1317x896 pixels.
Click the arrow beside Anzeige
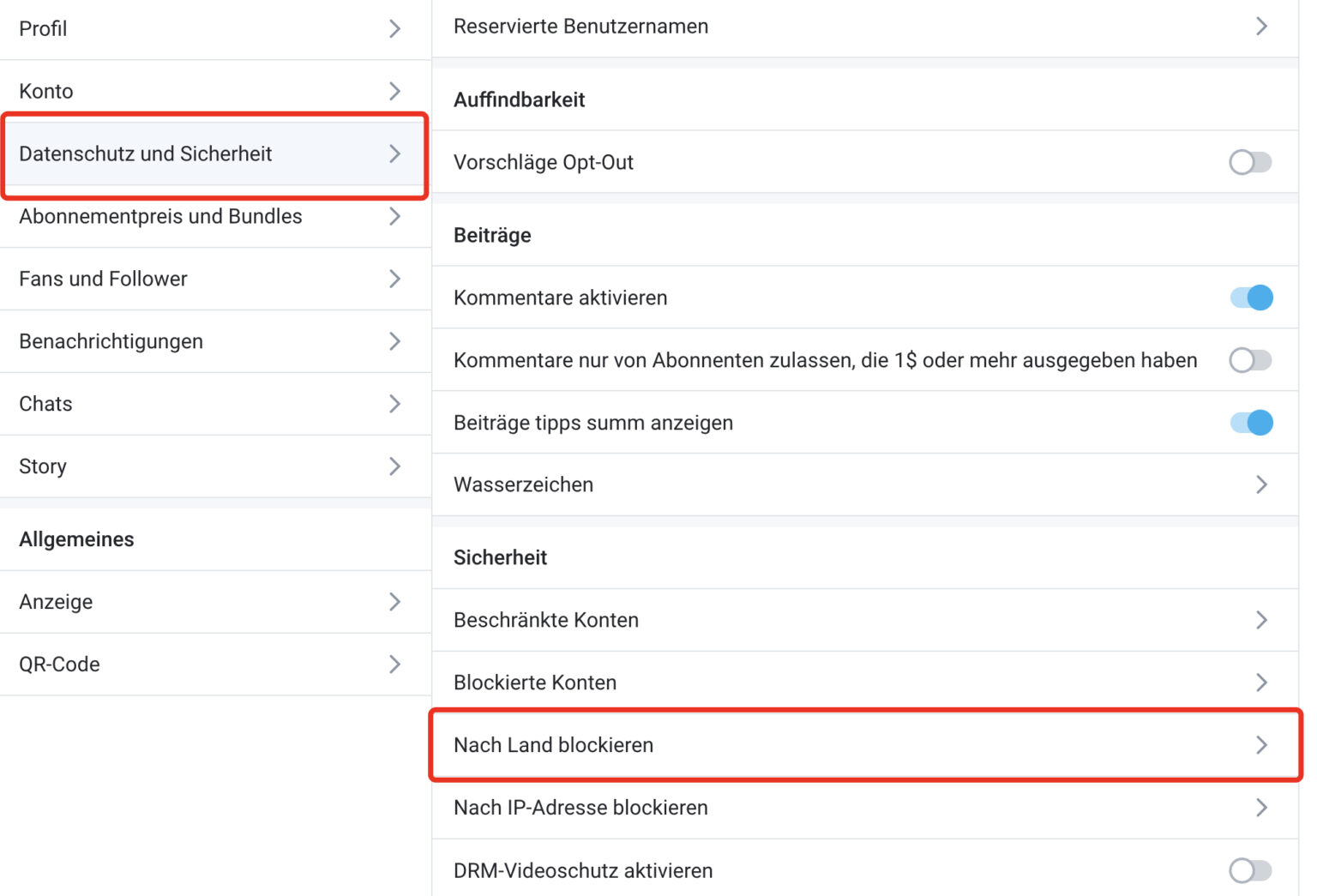tap(394, 602)
